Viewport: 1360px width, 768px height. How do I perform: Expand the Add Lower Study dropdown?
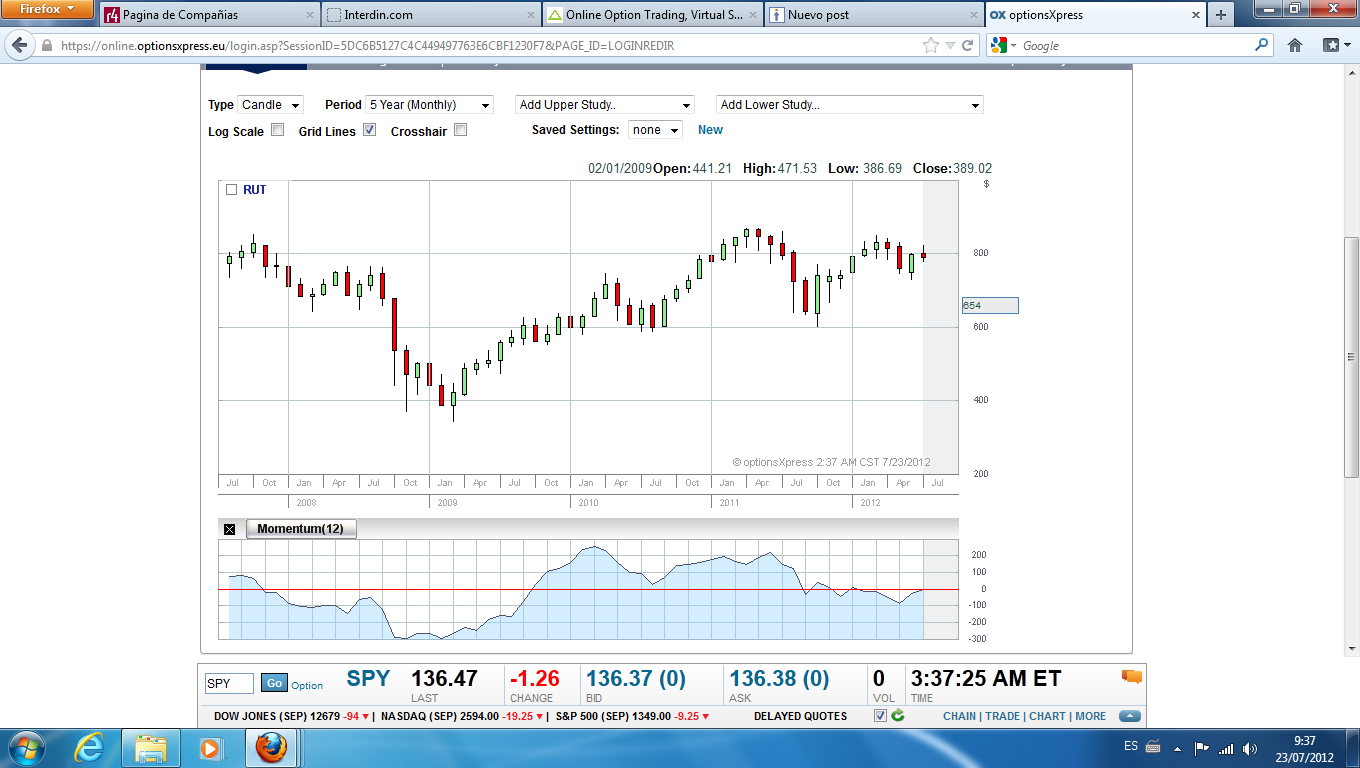click(x=850, y=105)
